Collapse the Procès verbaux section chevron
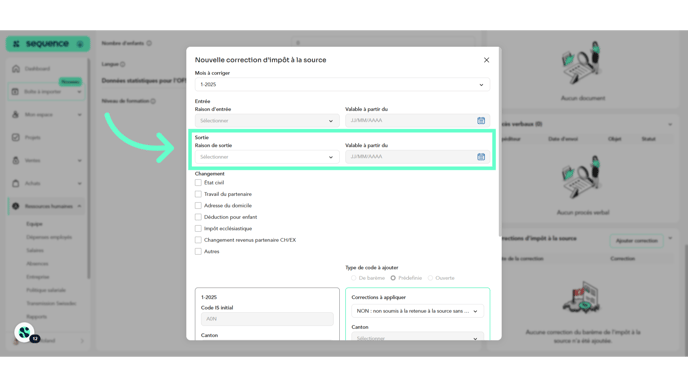The height and width of the screenshot is (387, 688). 670,125
